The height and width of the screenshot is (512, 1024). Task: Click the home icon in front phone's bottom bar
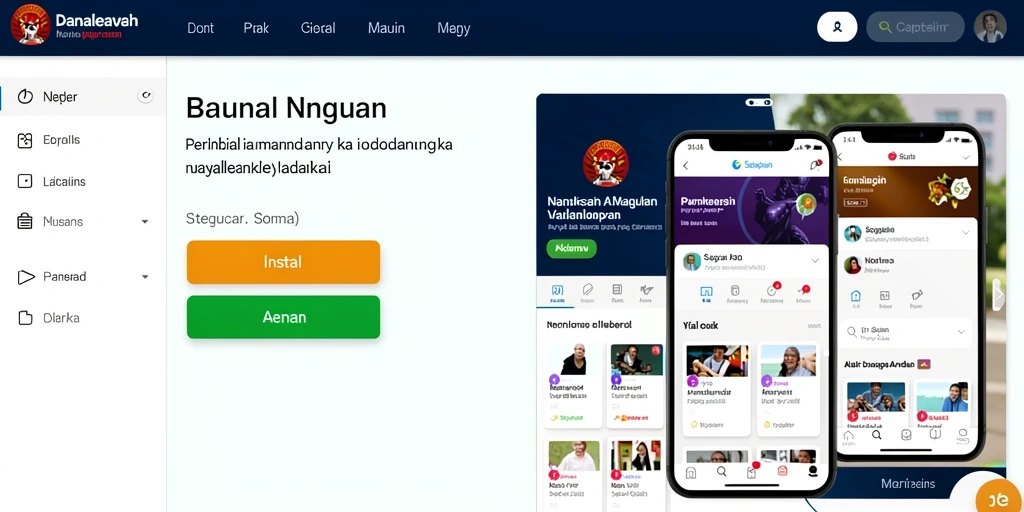[690, 472]
